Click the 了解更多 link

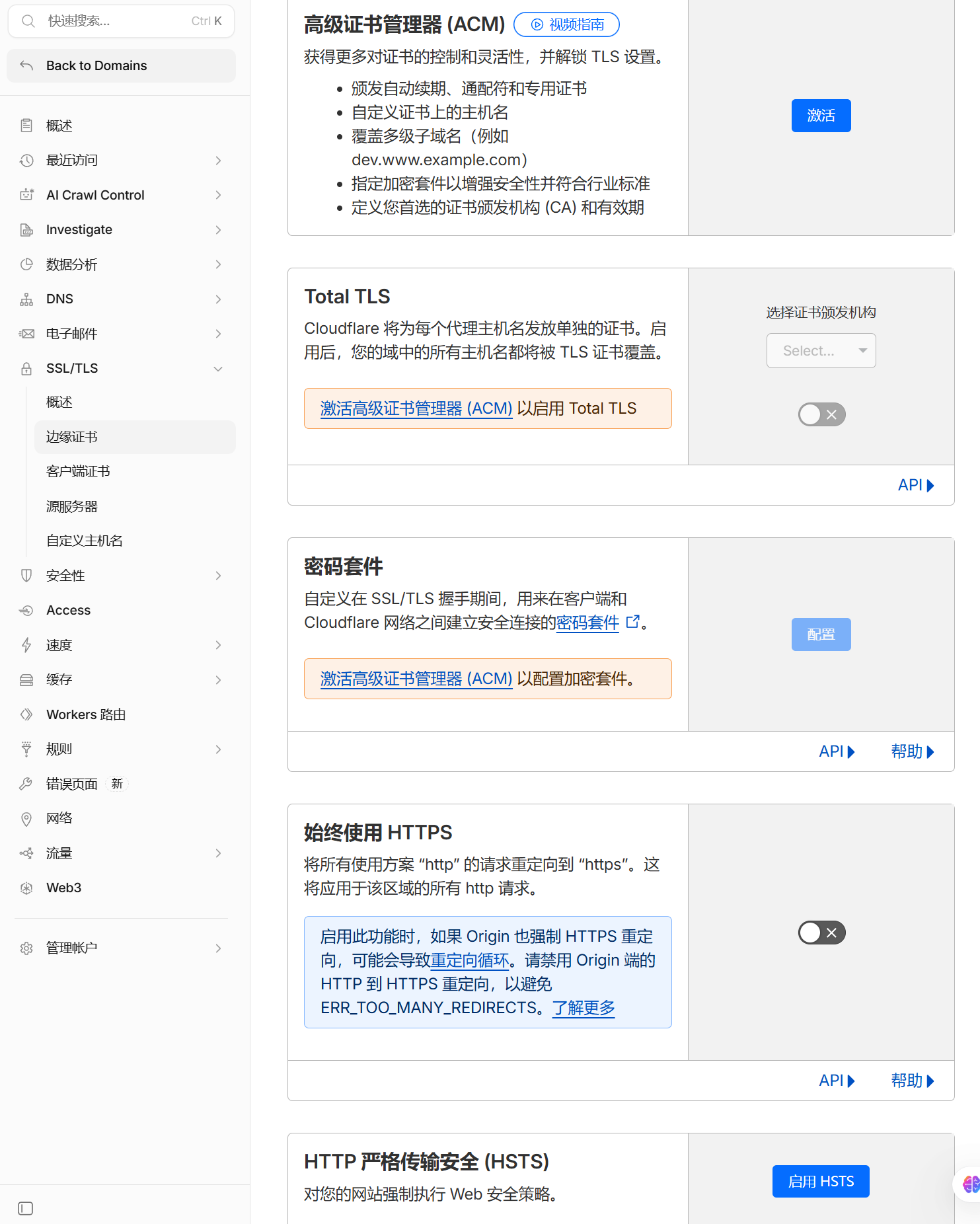pos(584,1008)
